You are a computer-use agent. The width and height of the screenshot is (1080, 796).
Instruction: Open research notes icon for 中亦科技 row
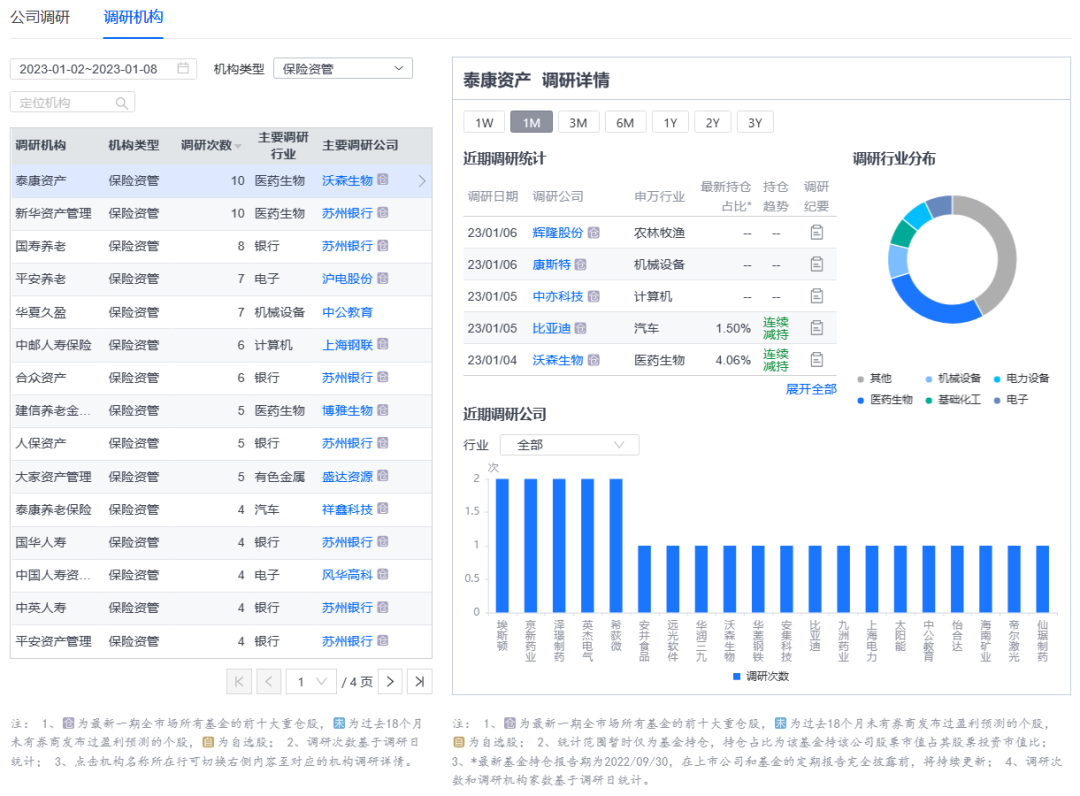[817, 296]
